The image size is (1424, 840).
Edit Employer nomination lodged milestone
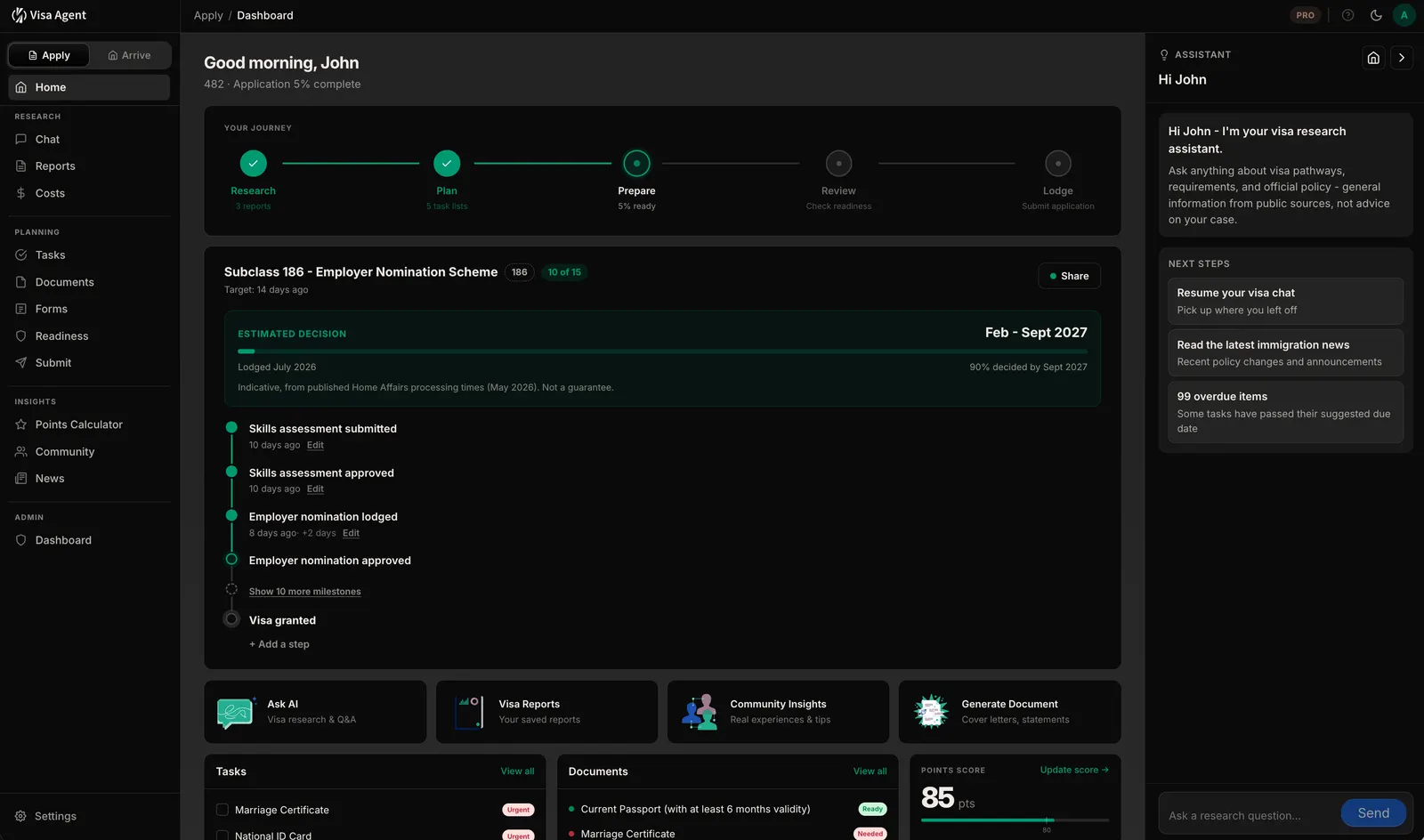(351, 533)
